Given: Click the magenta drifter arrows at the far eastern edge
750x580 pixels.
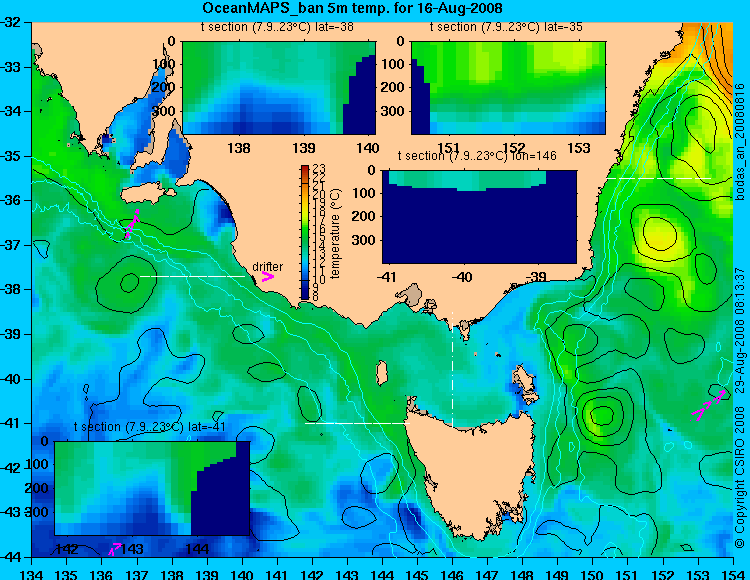Looking at the screenshot, I should 709,405.
